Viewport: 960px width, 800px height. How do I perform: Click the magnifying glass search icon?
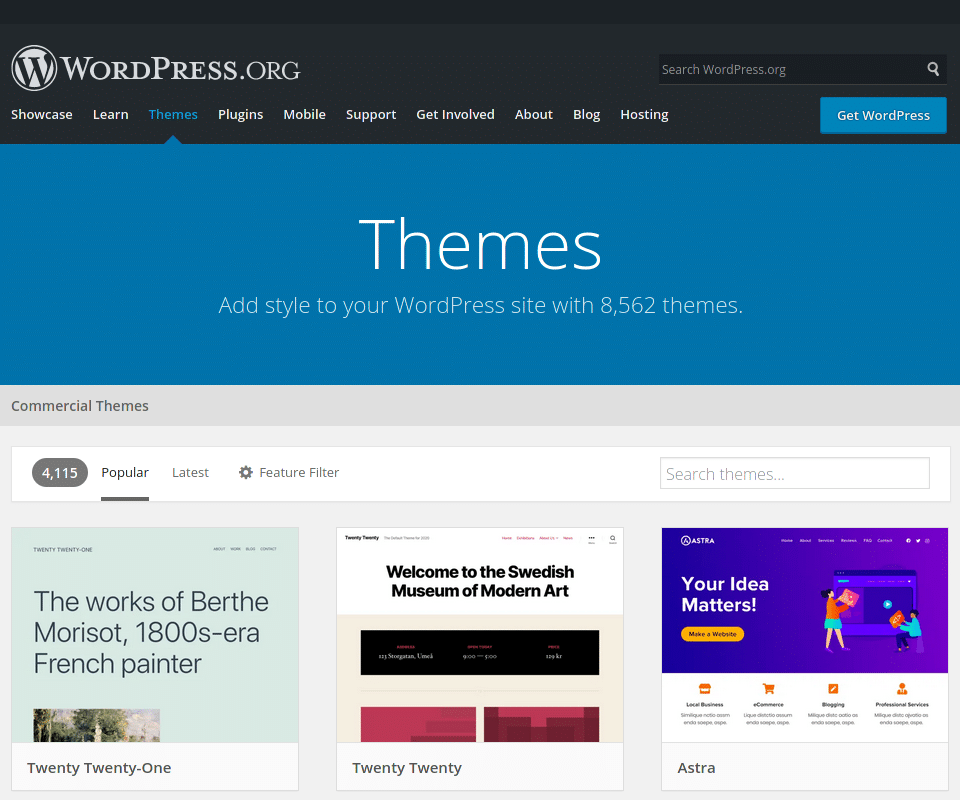coord(932,69)
